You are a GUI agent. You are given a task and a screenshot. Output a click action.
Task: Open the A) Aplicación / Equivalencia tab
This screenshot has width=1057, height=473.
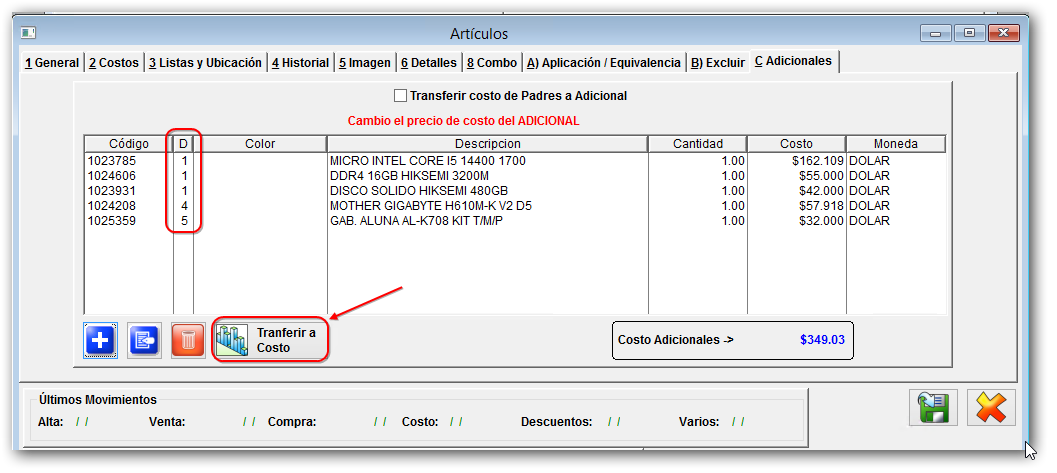tap(604, 63)
